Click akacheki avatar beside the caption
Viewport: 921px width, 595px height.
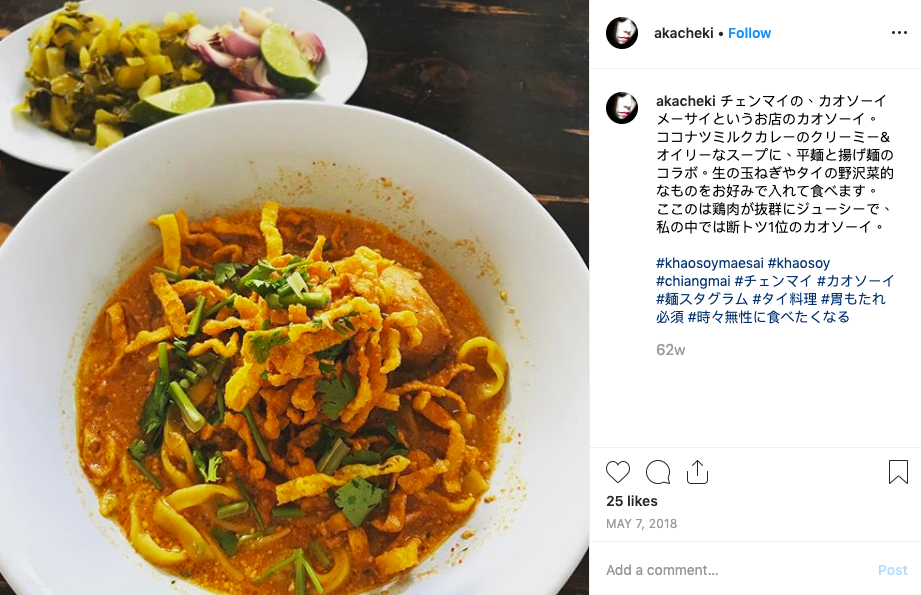(621, 108)
